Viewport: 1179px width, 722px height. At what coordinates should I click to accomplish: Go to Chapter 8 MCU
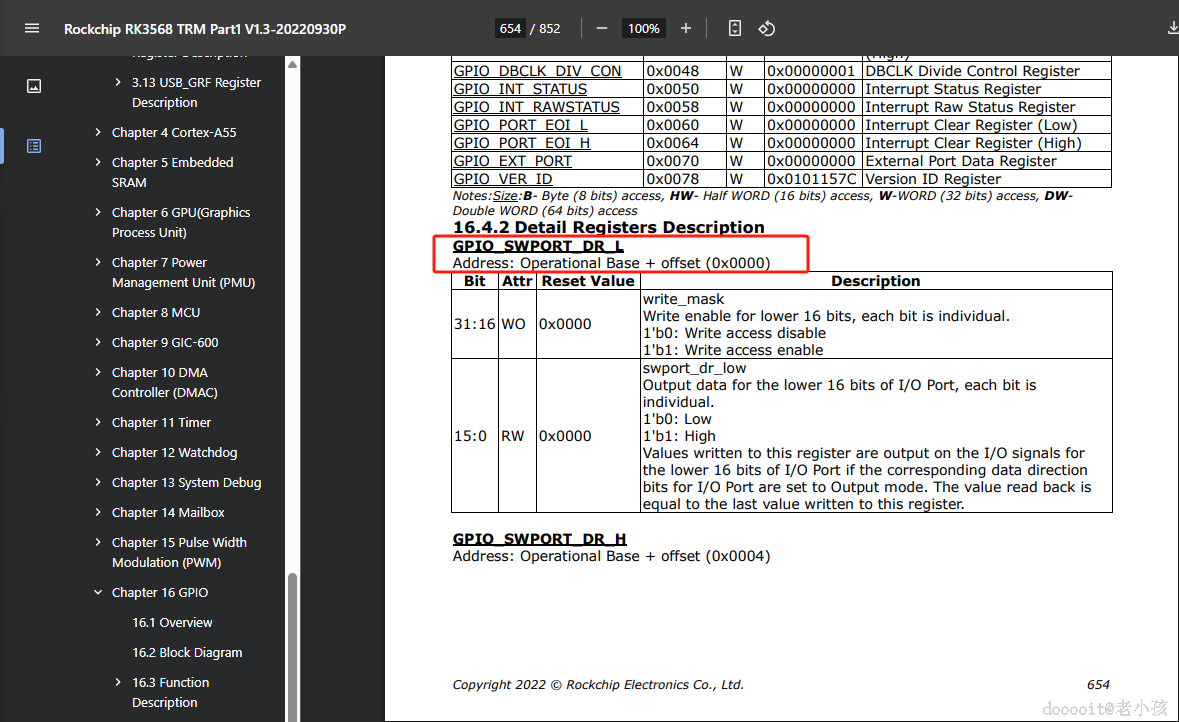[x=156, y=312]
